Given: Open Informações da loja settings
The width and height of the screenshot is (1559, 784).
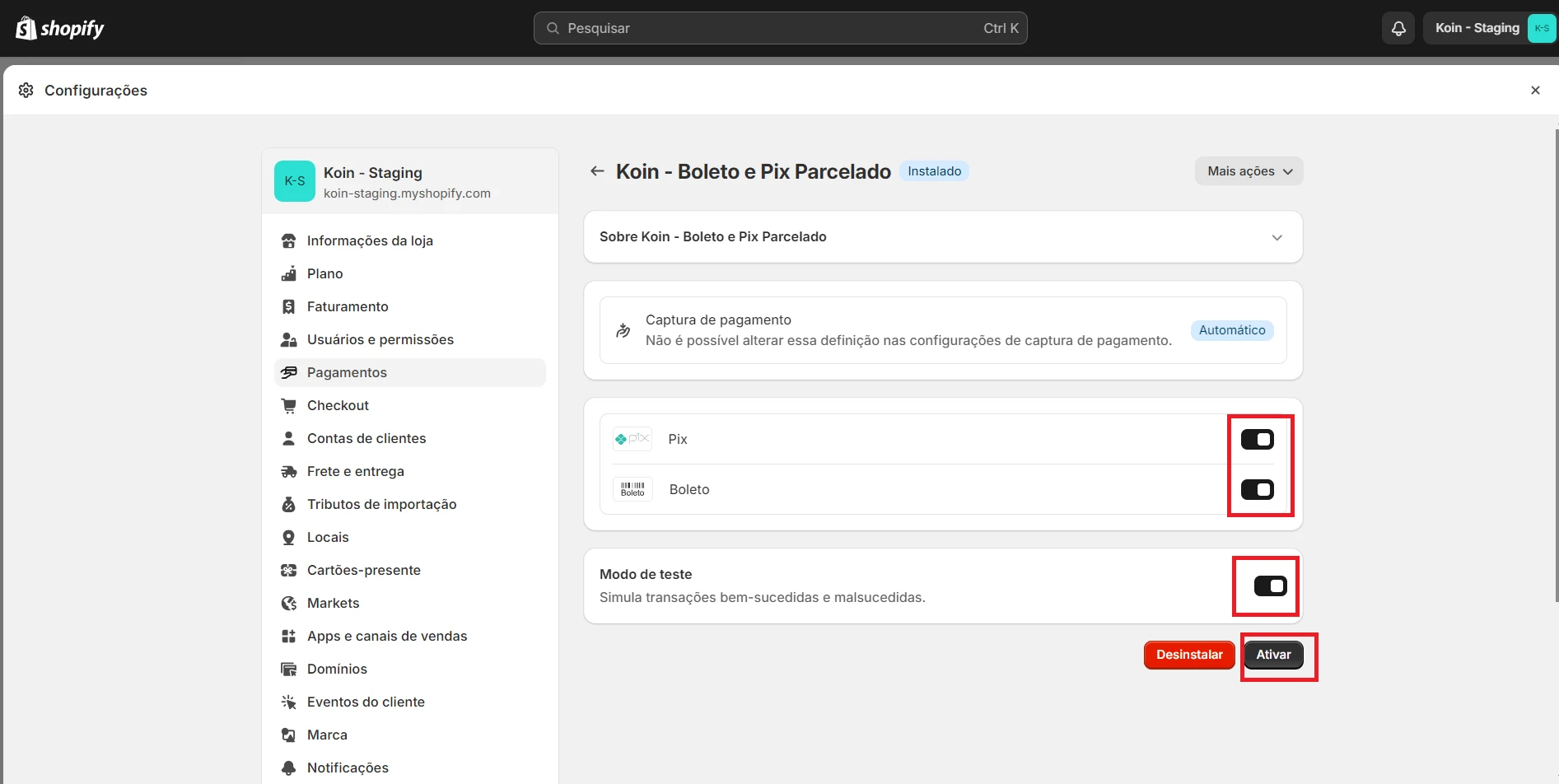Looking at the screenshot, I should [x=410, y=240].
